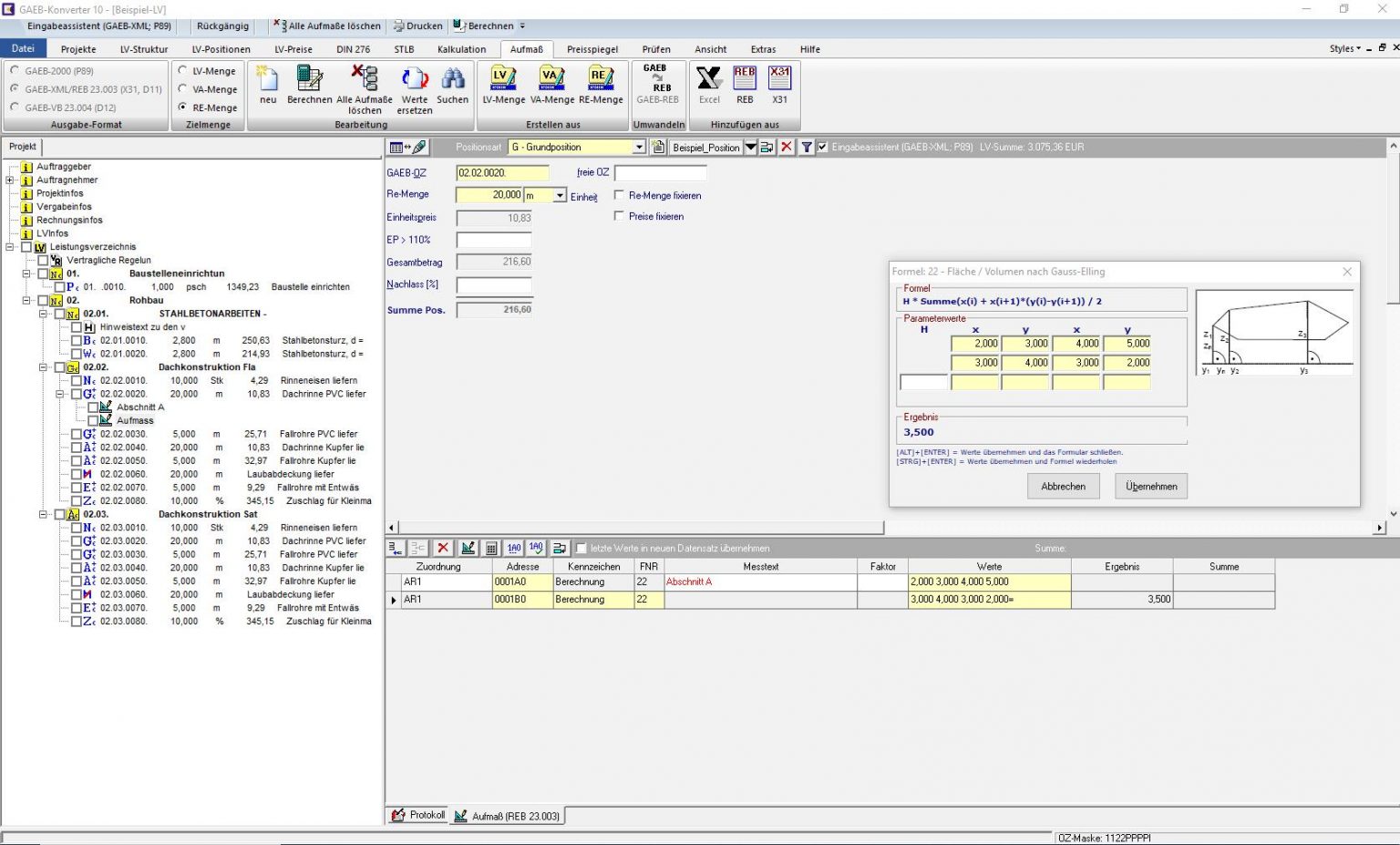Click the GAEB-REB convert icon
Viewport: 1400px width, 845px height.
(657, 84)
